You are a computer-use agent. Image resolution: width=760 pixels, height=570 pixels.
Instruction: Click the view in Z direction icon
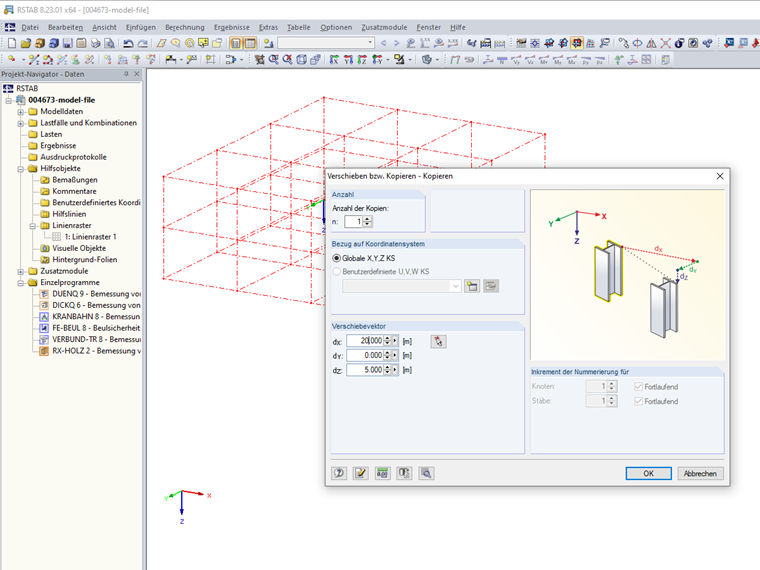pyautogui.click(x=362, y=60)
